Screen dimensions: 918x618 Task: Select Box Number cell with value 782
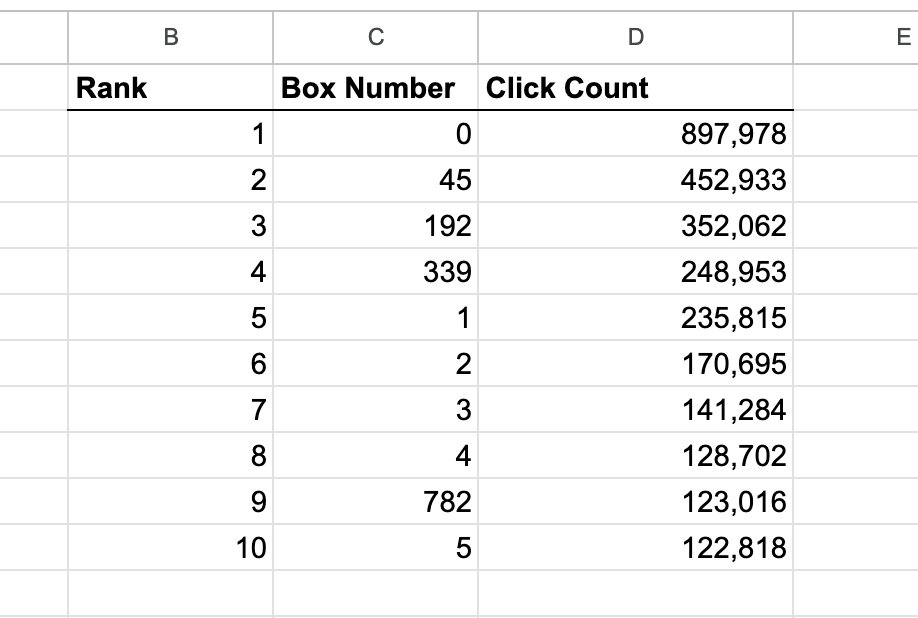click(x=375, y=502)
